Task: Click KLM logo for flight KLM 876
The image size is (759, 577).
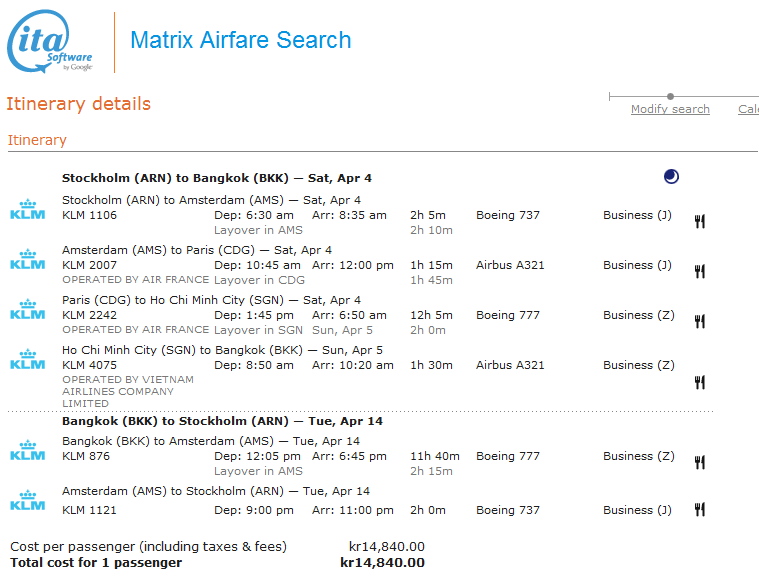Action: pyautogui.click(x=27, y=450)
